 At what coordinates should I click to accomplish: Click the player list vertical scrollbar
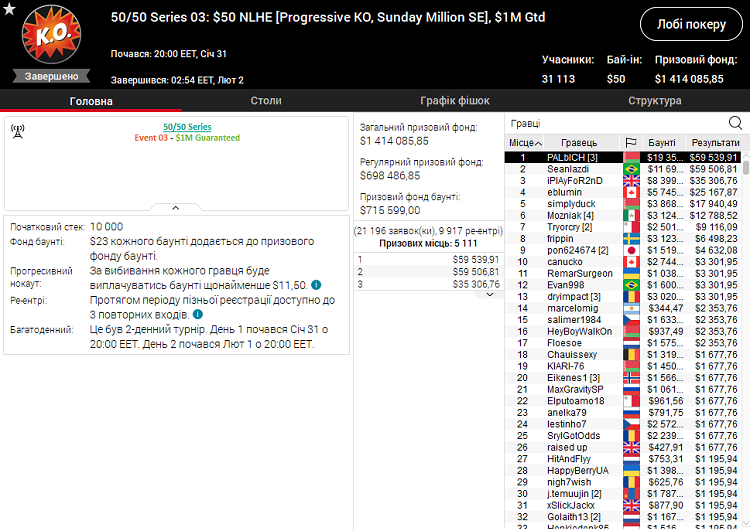point(745,300)
